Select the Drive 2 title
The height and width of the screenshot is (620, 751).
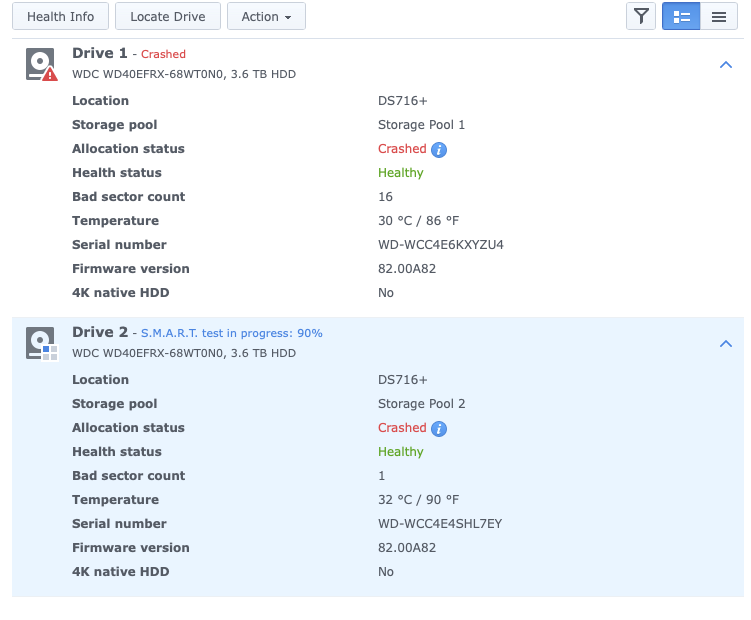coord(100,332)
